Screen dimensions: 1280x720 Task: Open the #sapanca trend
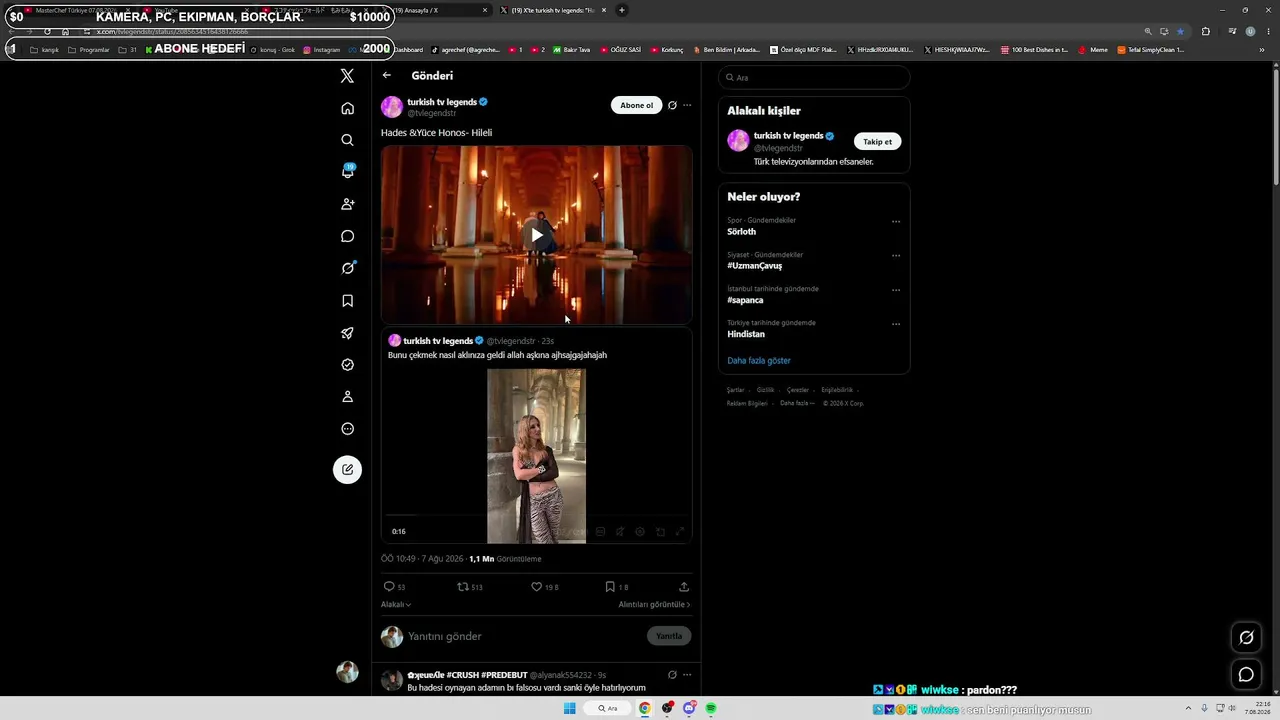coord(745,300)
